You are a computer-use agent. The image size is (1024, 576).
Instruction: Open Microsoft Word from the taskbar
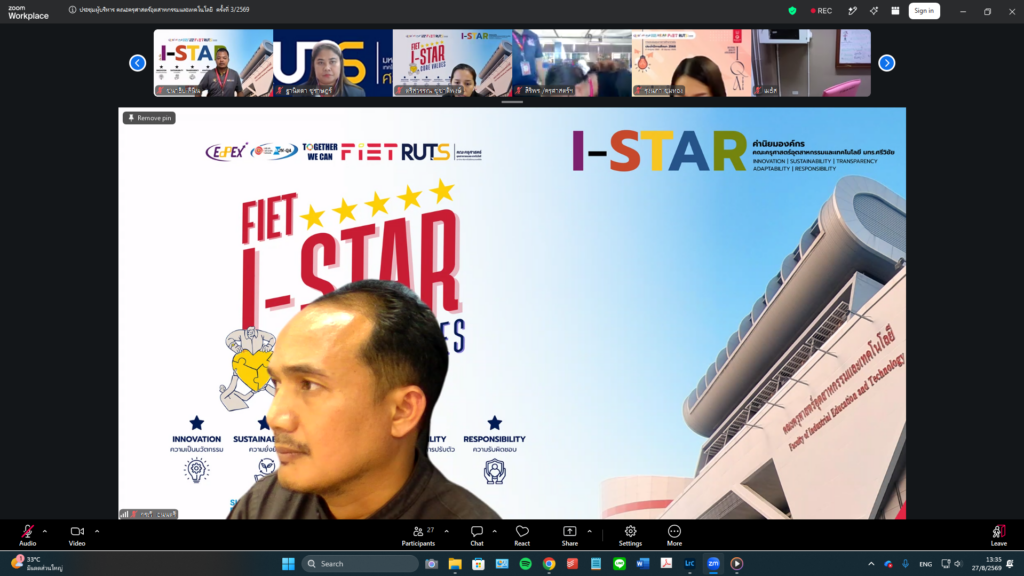pos(643,564)
